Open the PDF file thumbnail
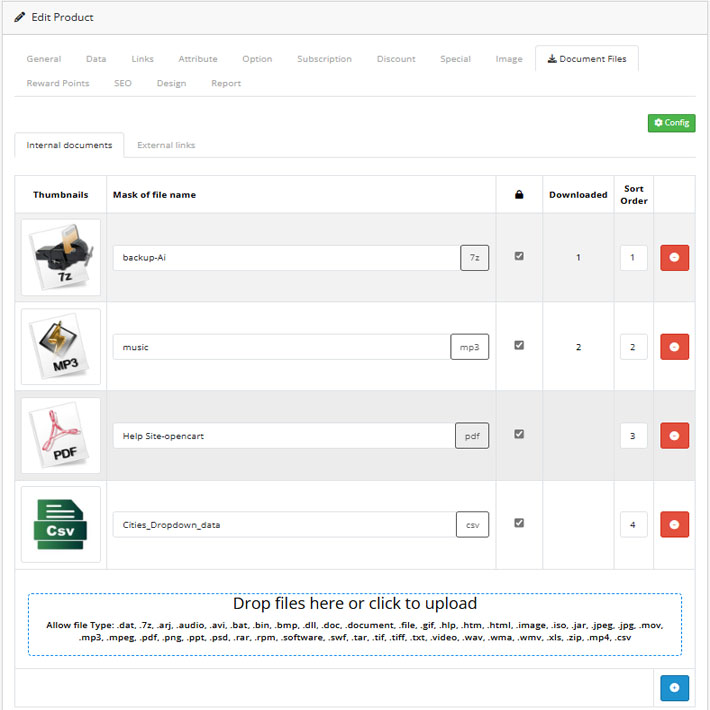Image resolution: width=710 pixels, height=710 pixels. pyautogui.click(x=61, y=436)
